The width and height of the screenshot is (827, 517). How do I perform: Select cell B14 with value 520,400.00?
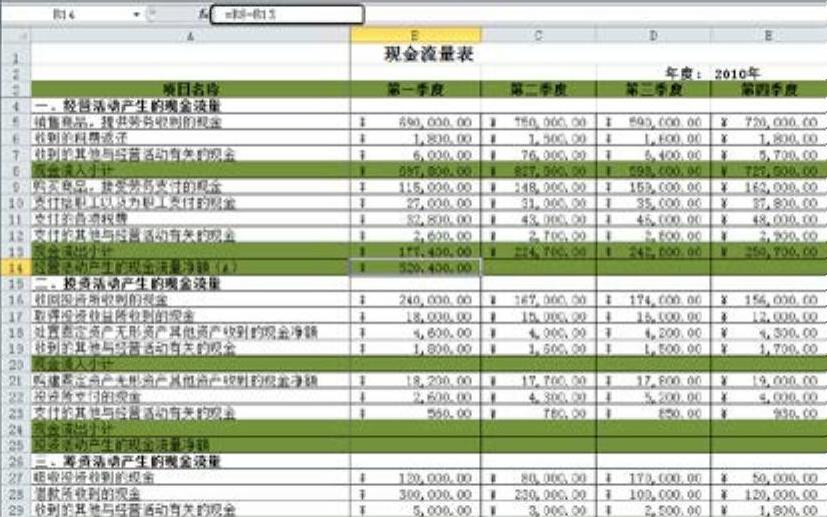coord(416,267)
